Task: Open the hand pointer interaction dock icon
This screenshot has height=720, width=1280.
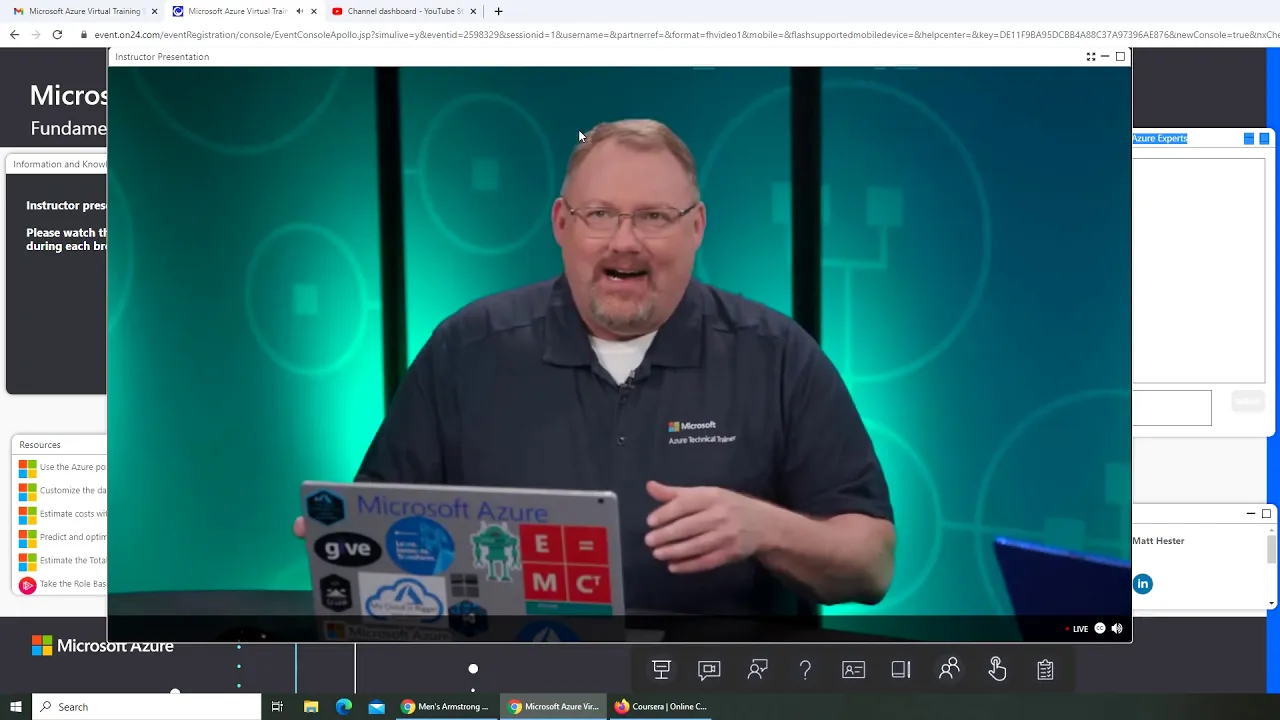Action: tap(997, 669)
